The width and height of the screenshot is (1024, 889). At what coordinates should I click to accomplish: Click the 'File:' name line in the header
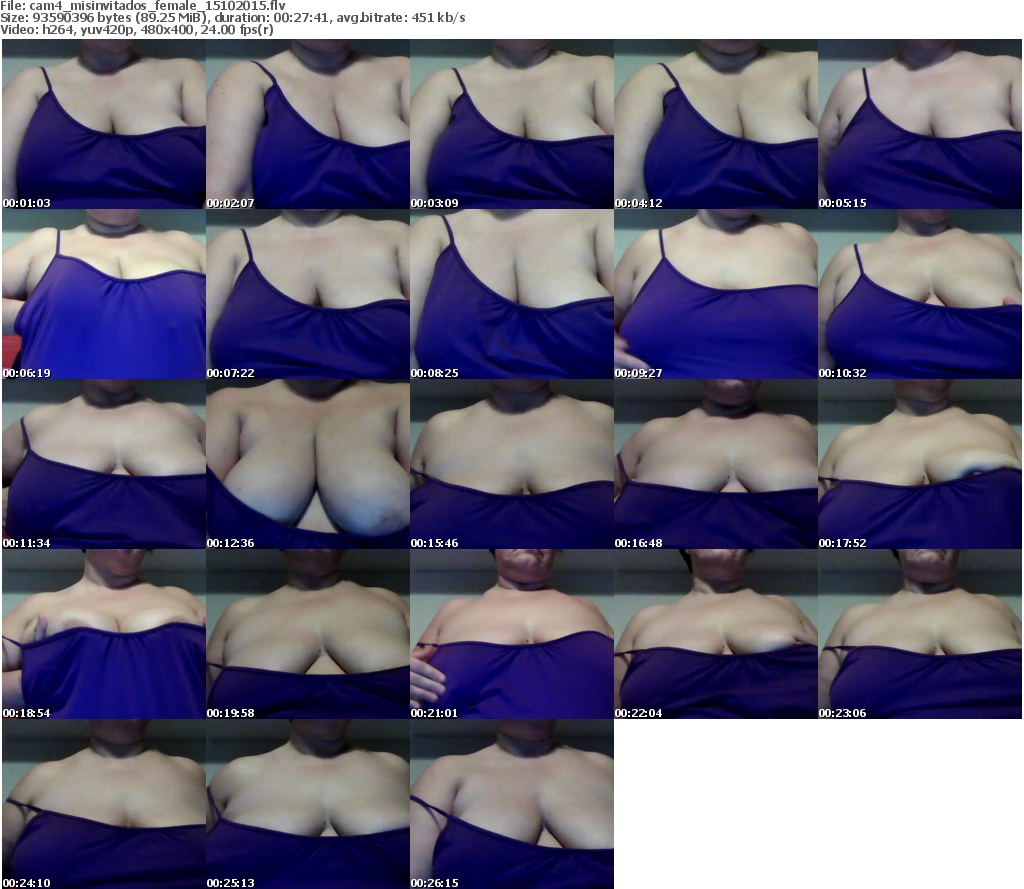tap(143, 5)
